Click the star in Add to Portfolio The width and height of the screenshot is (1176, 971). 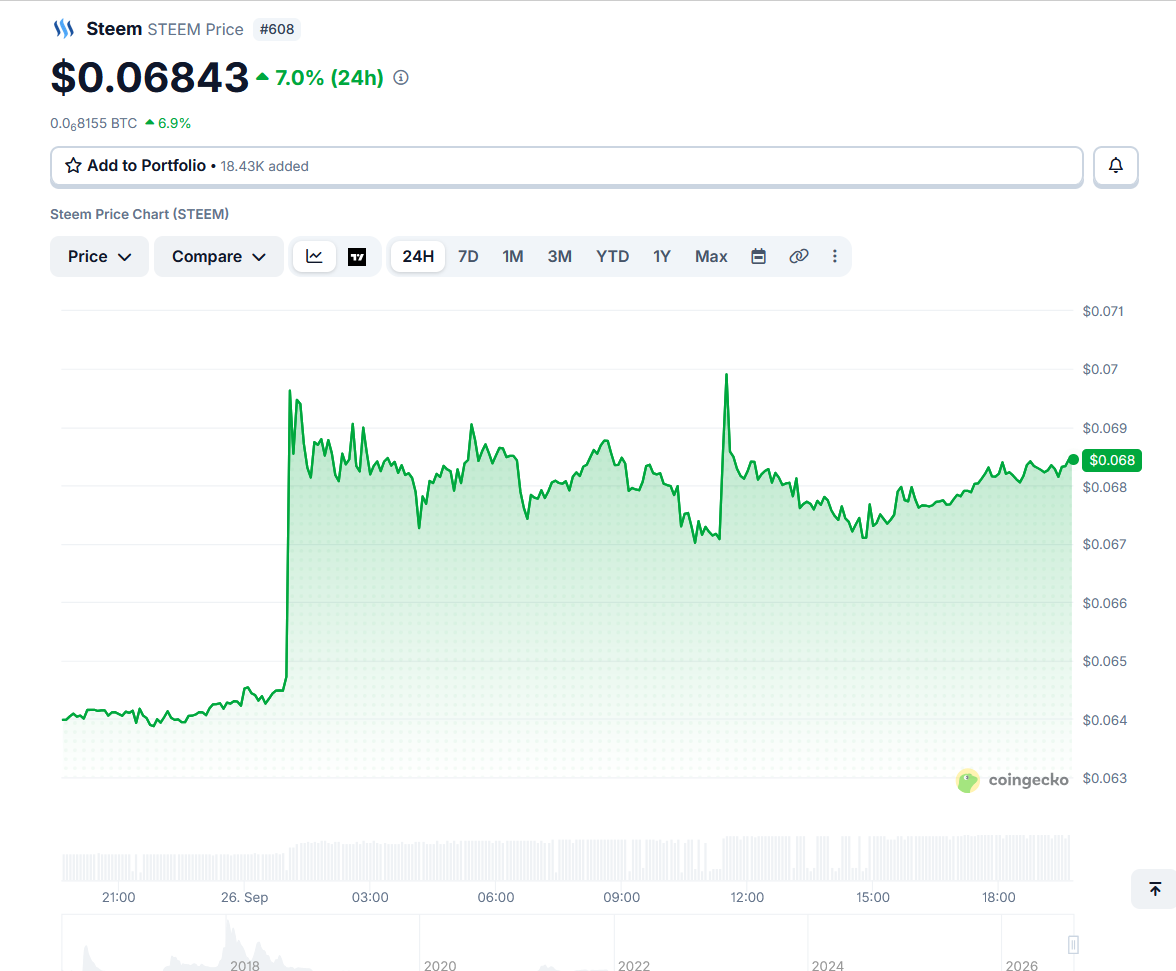coord(73,166)
